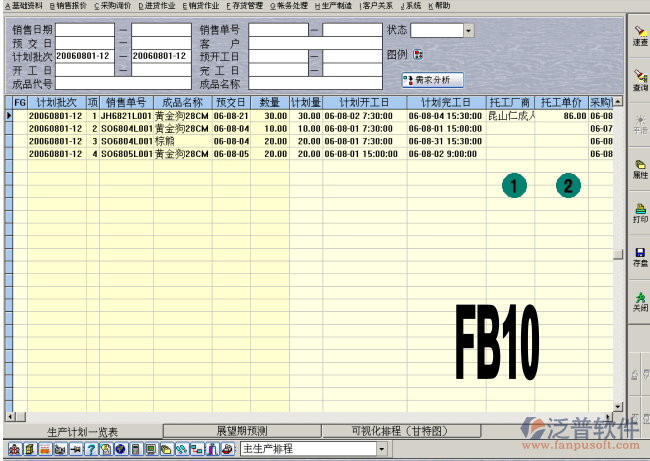650x461 pixels.
Task: Select cell JH6821L001 in sales order column
Action: point(126,116)
